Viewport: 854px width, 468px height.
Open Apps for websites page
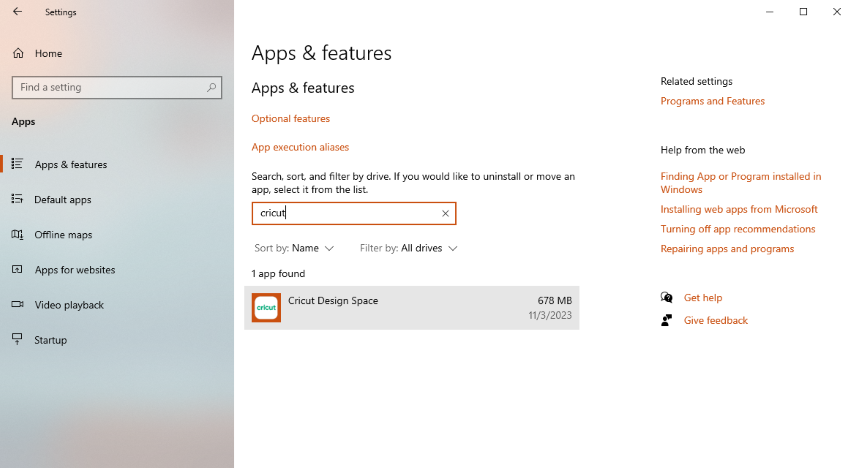[x=75, y=270]
